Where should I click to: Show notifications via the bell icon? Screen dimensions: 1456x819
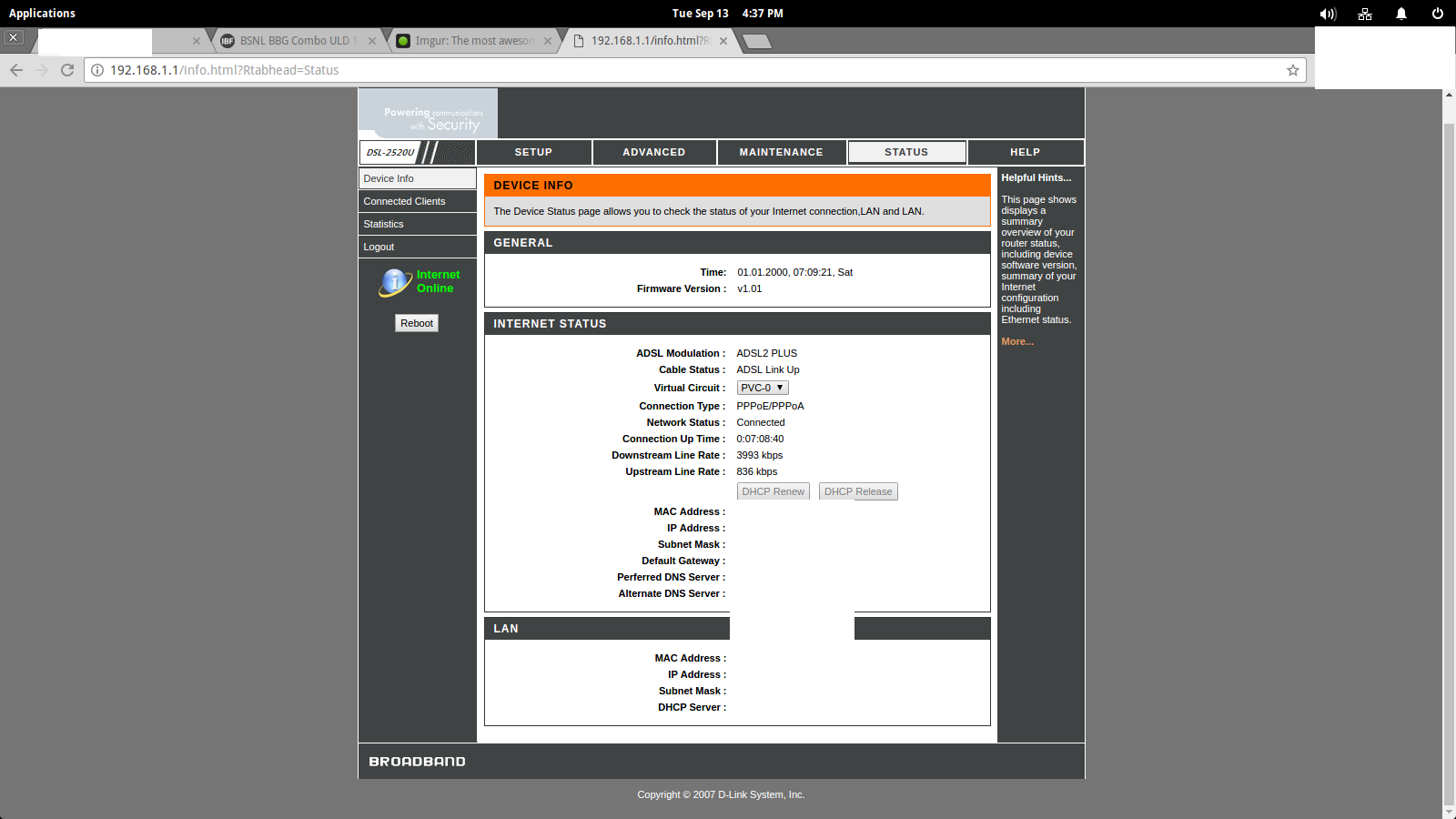click(x=1401, y=14)
